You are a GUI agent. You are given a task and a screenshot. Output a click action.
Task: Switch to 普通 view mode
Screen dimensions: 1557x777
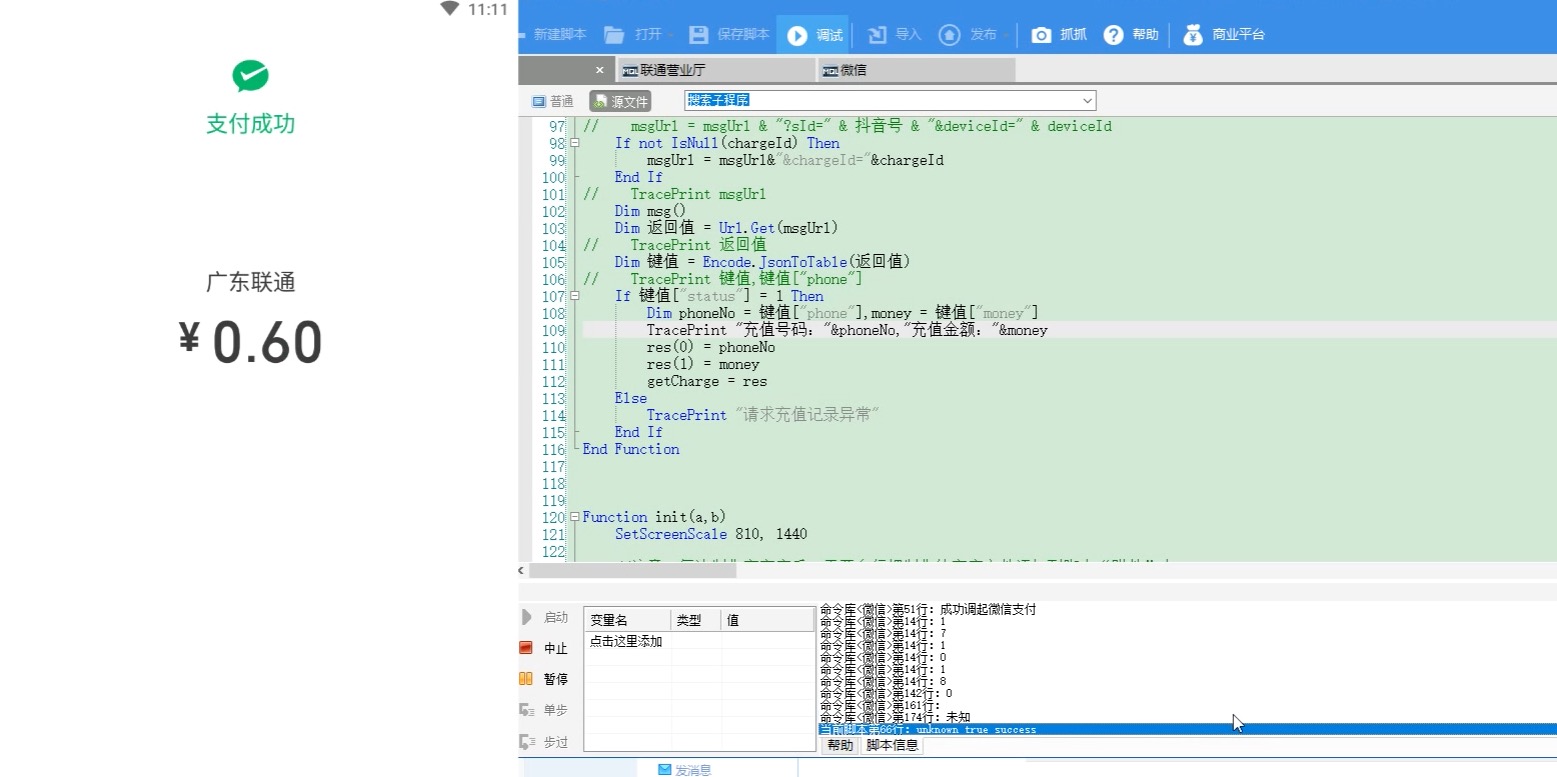(552, 101)
